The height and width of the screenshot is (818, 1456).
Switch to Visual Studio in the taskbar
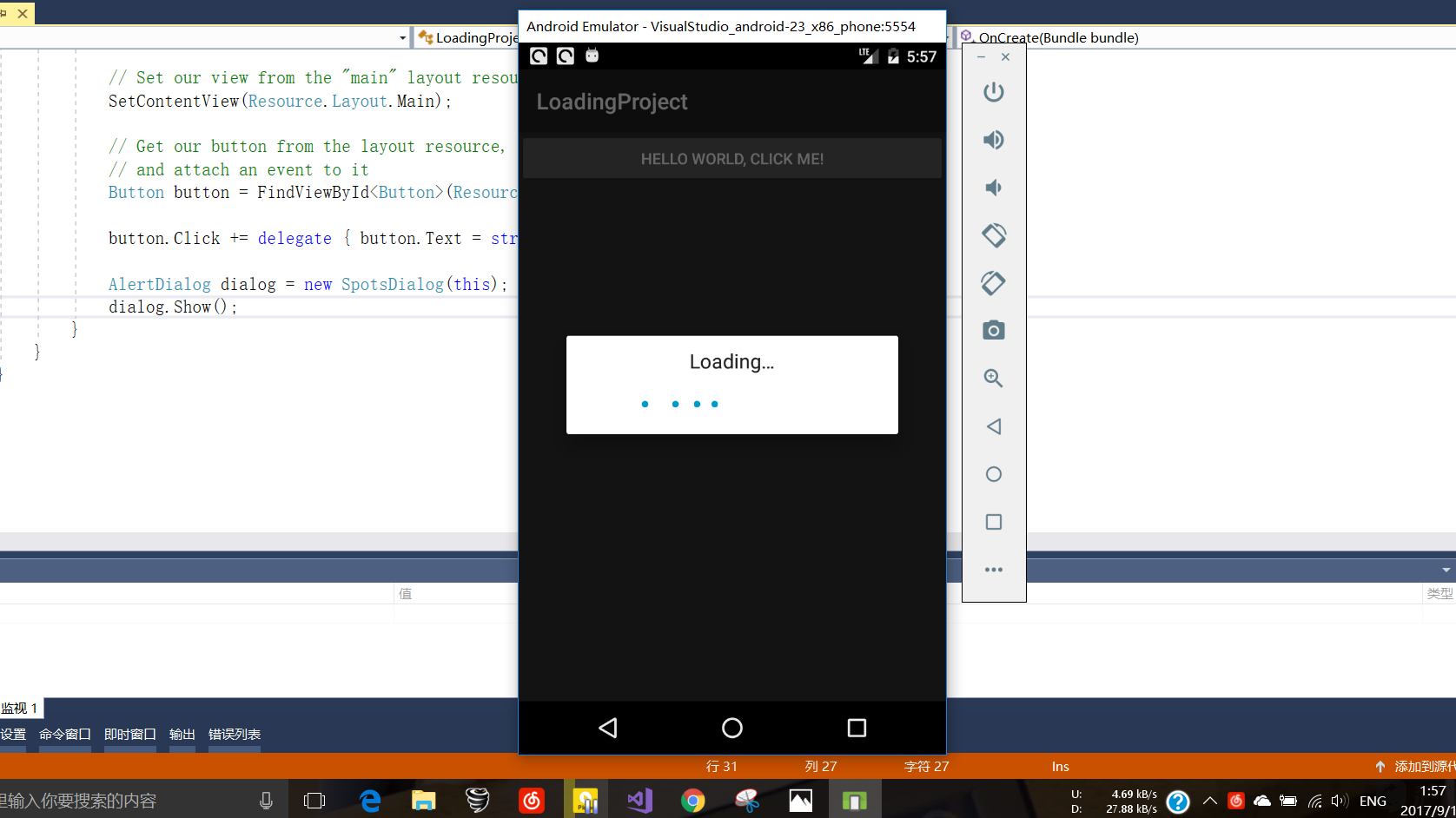pos(639,801)
